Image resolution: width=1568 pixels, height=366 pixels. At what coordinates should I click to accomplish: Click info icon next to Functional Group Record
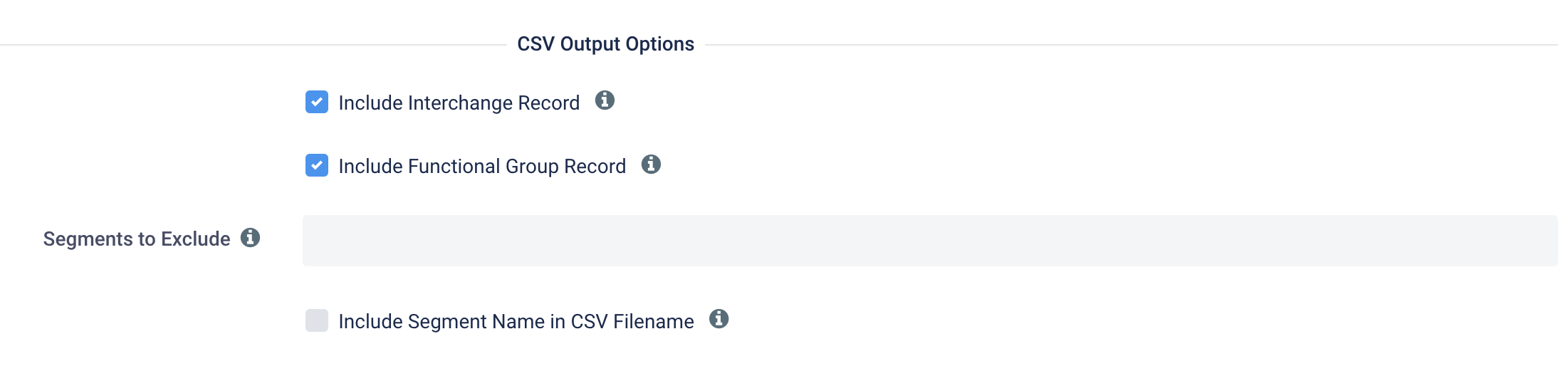(651, 164)
